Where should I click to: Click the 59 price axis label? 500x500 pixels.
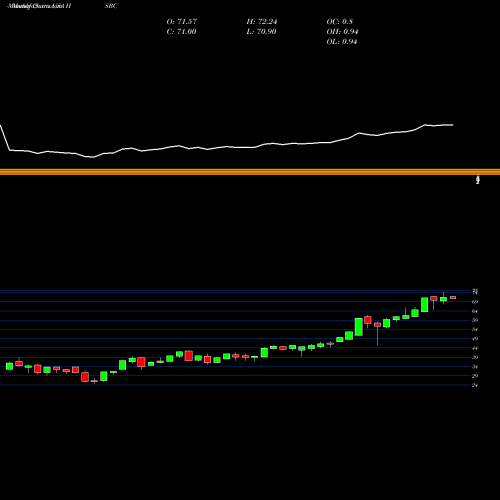coord(475,320)
